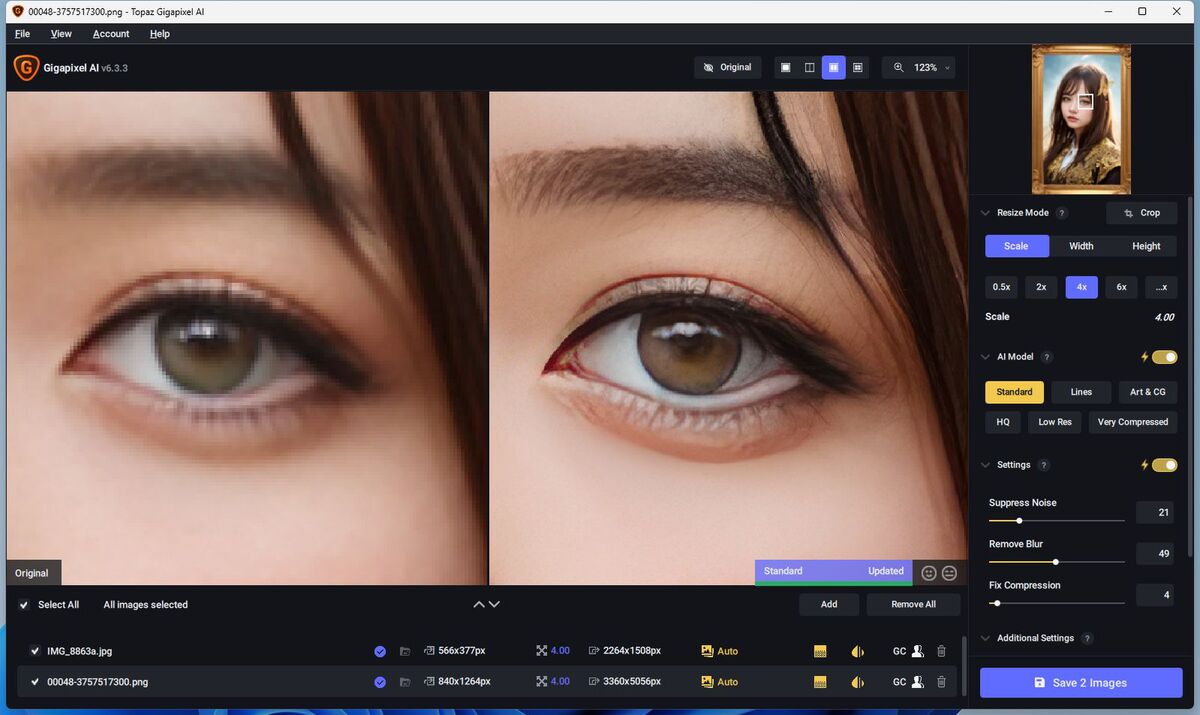This screenshot has height=715, width=1200.
Task: Delete IMG_8863a.jpg using its trash icon
Action: [x=941, y=651]
